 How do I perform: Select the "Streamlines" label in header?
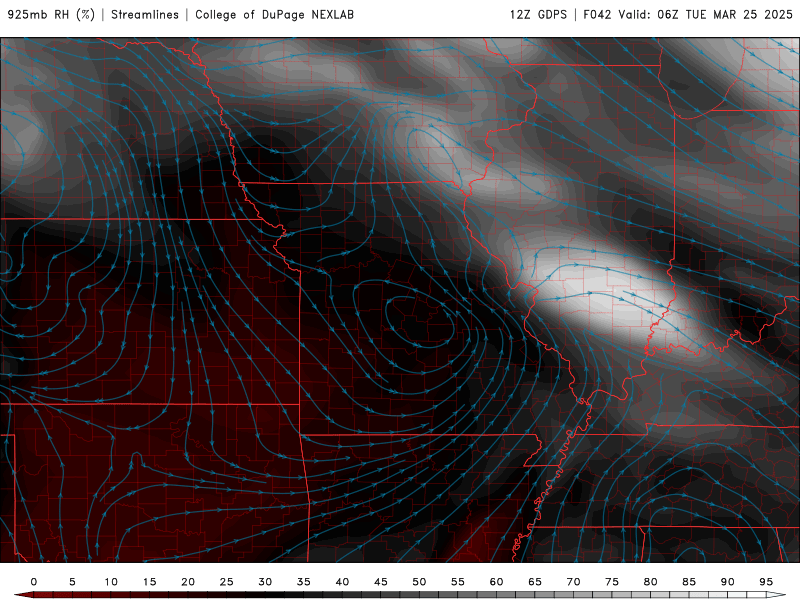click(145, 15)
